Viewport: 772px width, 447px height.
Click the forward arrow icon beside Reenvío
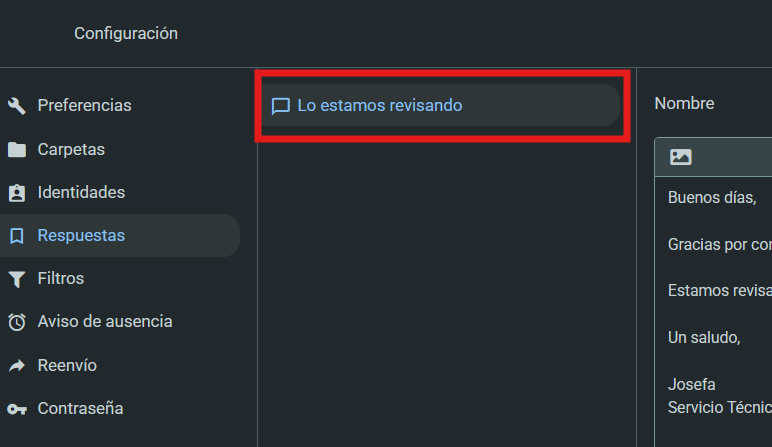tap(17, 366)
